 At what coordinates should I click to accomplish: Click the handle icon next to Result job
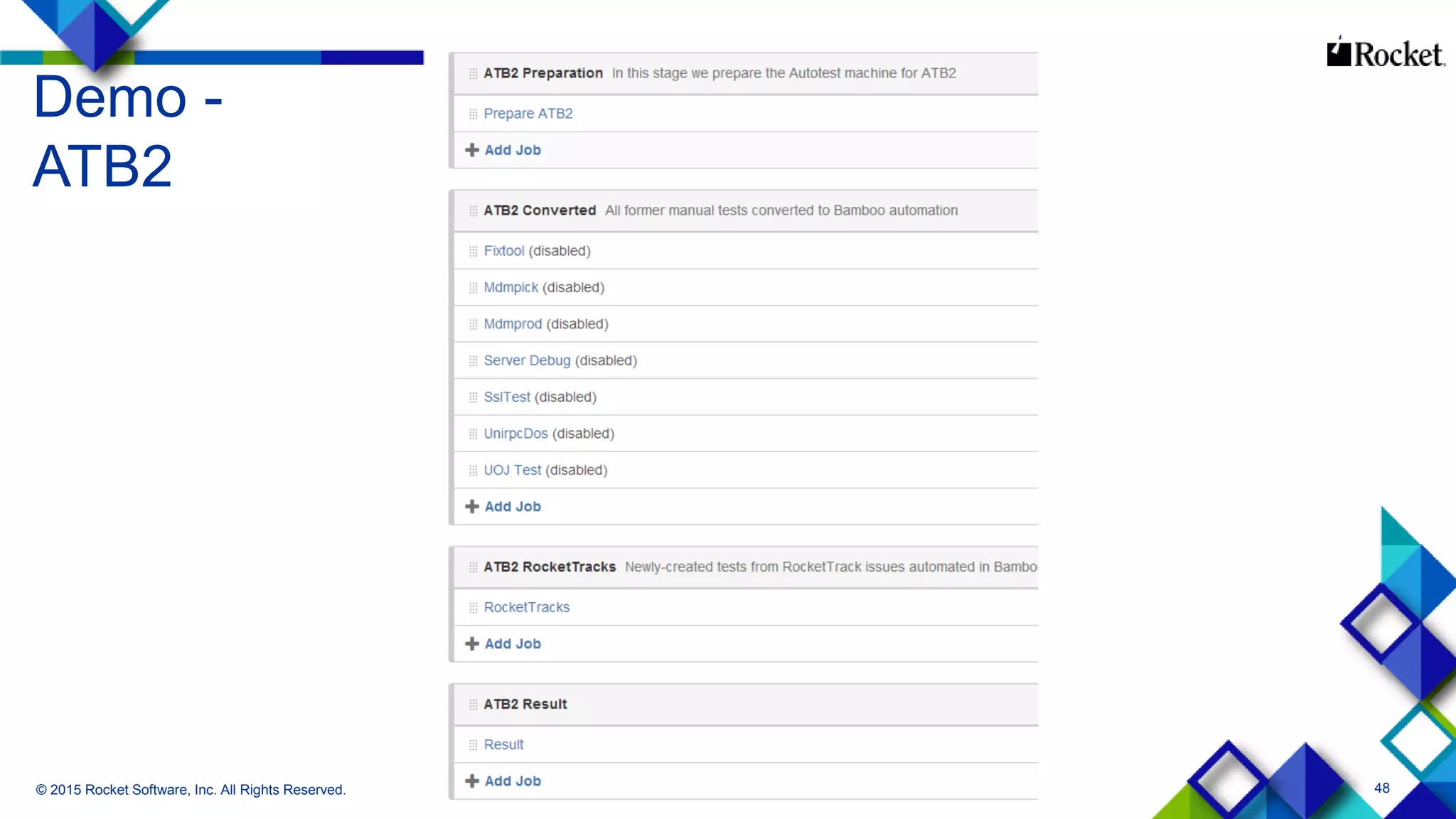473,745
